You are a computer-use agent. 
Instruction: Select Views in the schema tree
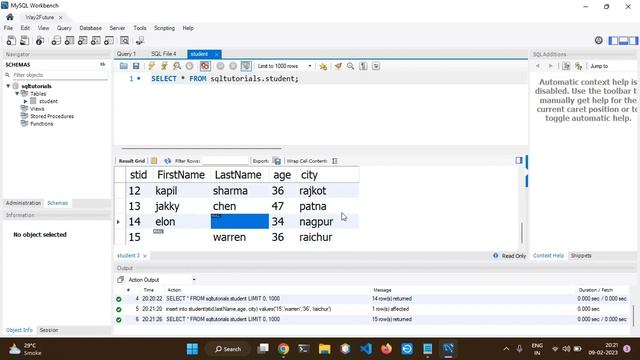[37, 109]
